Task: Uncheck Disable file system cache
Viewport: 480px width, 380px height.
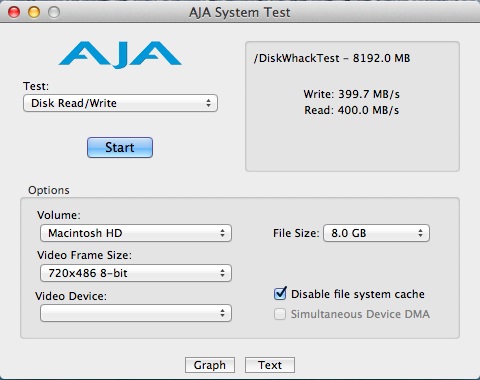Action: point(280,294)
